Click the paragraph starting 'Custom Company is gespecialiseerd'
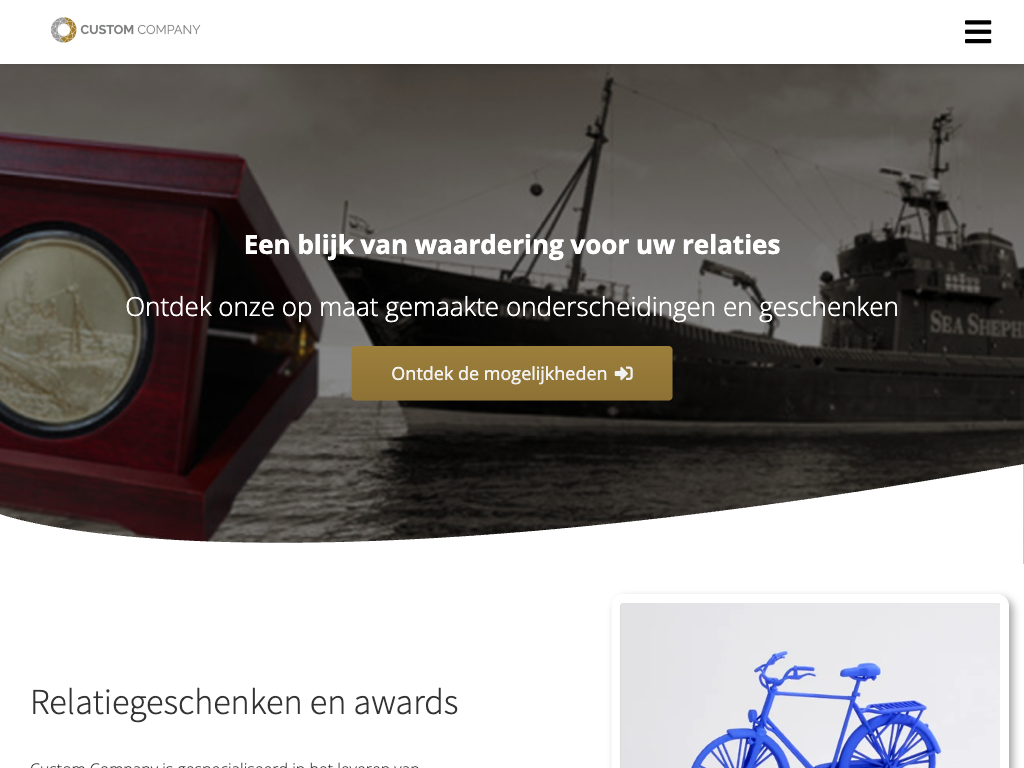The width and height of the screenshot is (1024, 768). pyautogui.click(x=225, y=764)
